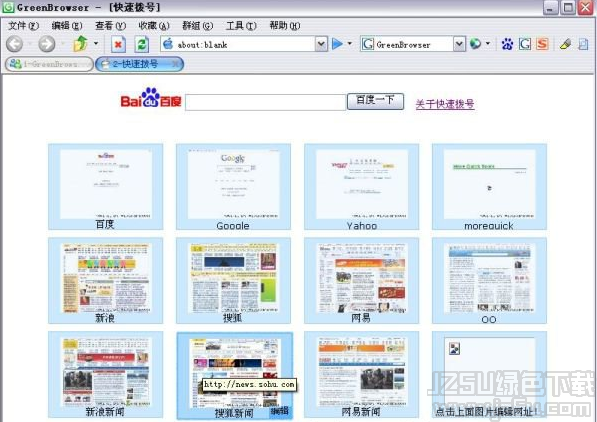
Task: Switch to the 1-GreenBrowser tab
Action: 49,64
